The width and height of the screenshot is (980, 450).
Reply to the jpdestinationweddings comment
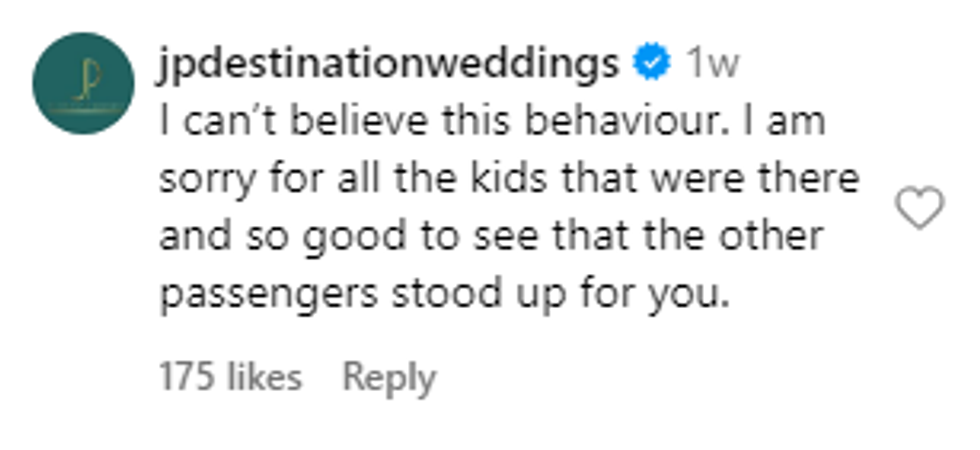pos(389,377)
